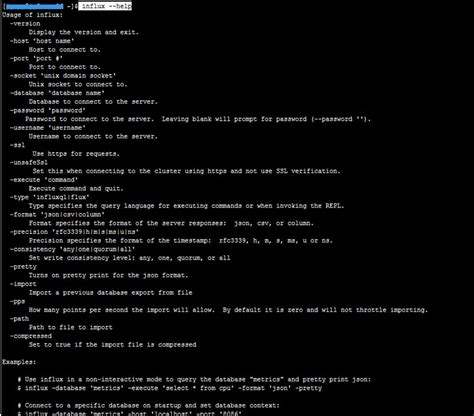Click 'Import a previous database export from file'

(110, 292)
